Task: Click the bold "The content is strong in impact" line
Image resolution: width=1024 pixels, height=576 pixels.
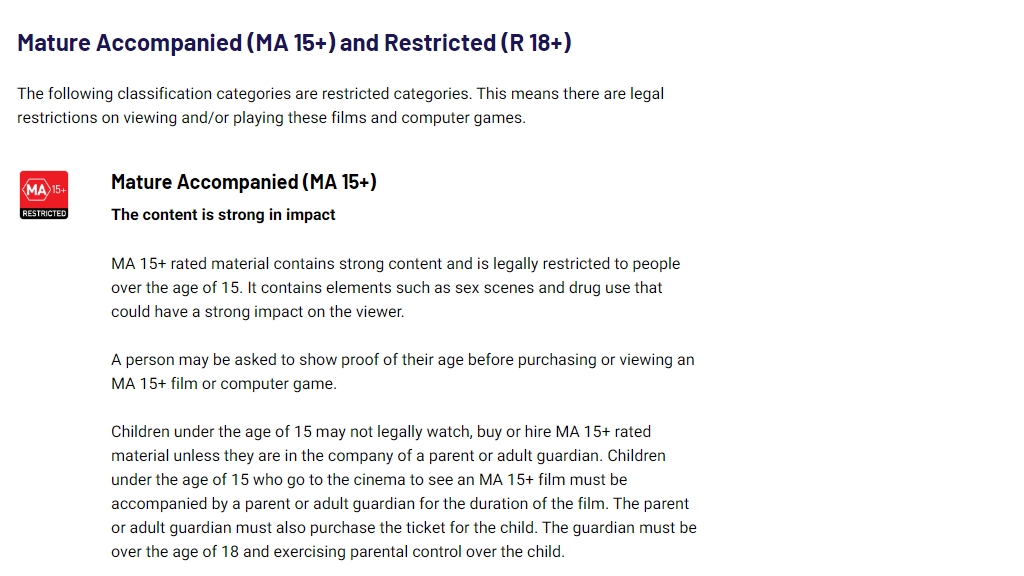Action: 223,215
